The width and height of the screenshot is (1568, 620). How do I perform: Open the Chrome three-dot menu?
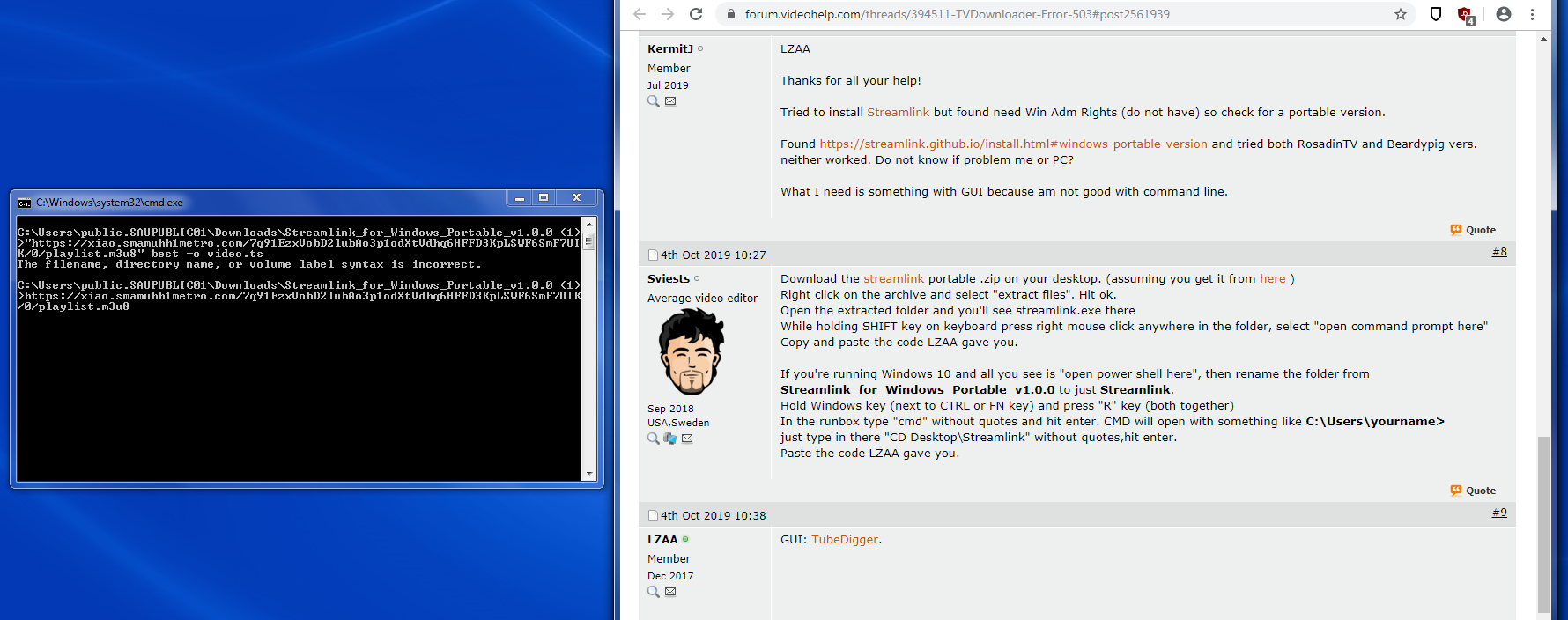coord(1533,14)
